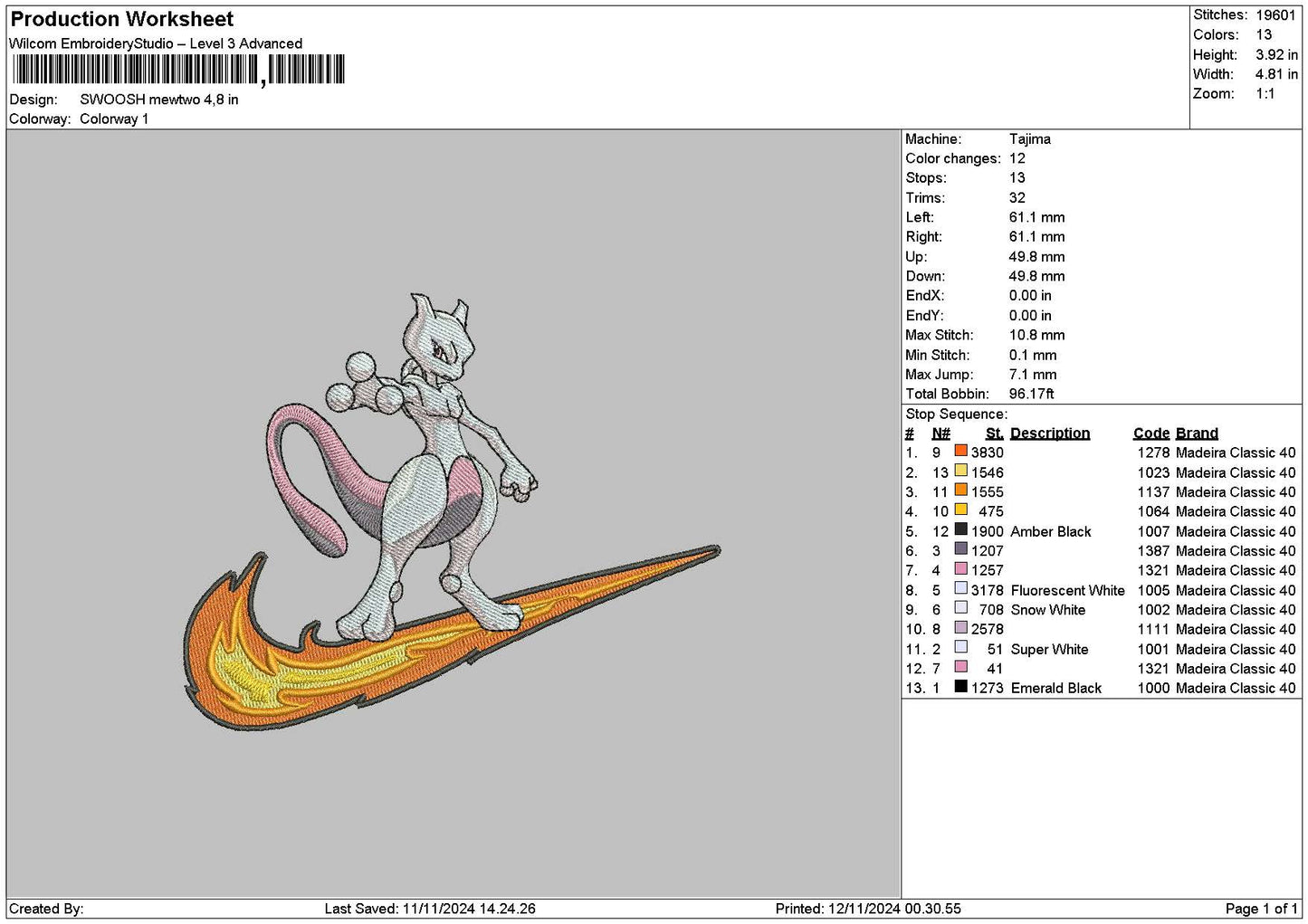Image resolution: width=1308 pixels, height=924 pixels.
Task: Click code 1000 in the Emerald Black row
Action: [x=1153, y=689]
